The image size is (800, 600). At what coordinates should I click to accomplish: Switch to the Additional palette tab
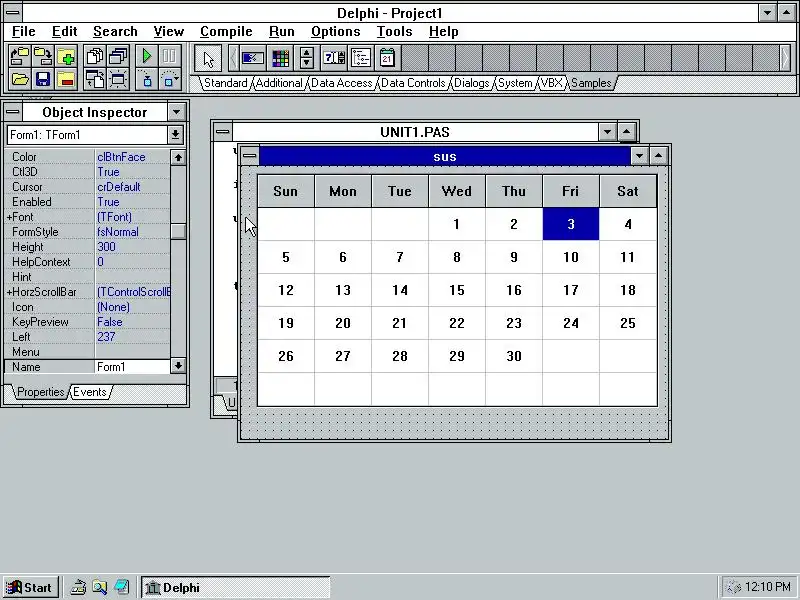(279, 83)
